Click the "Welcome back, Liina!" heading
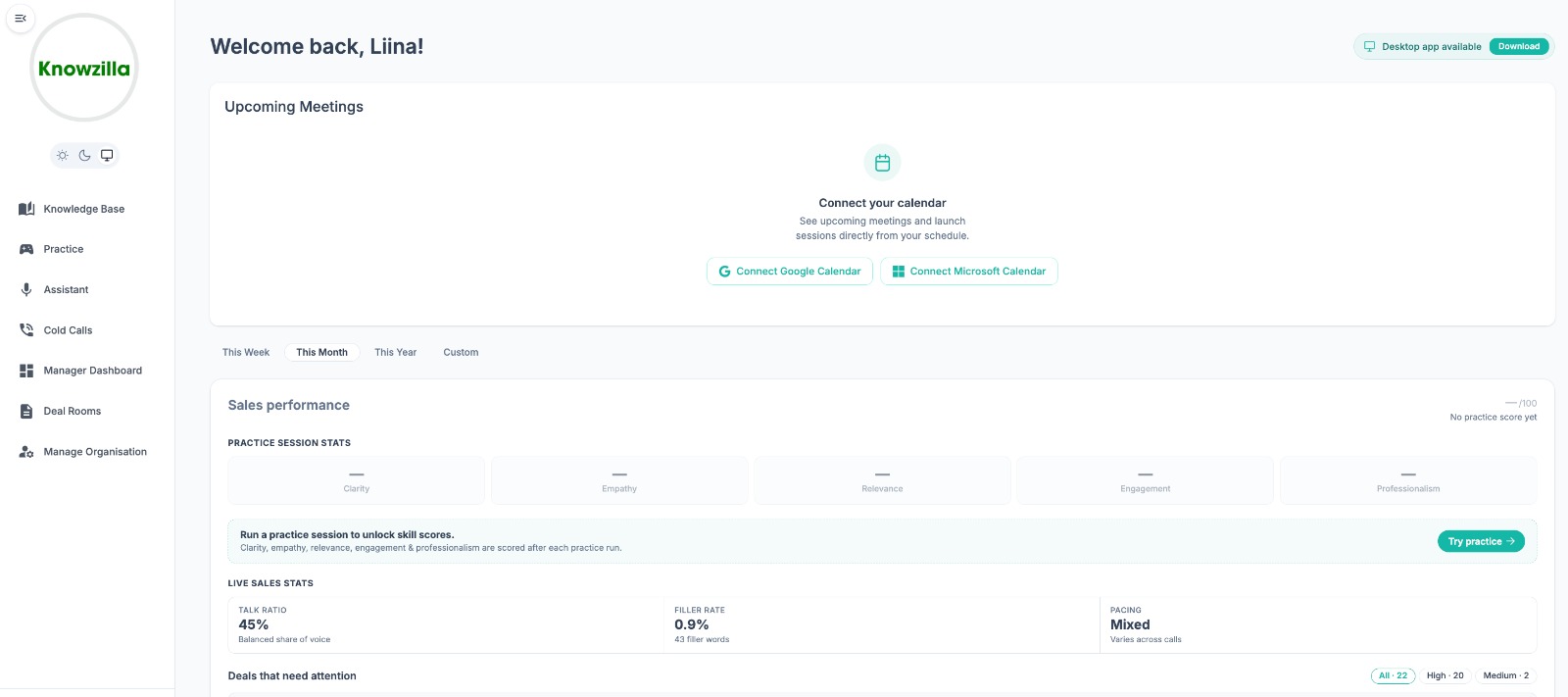 pos(317,46)
